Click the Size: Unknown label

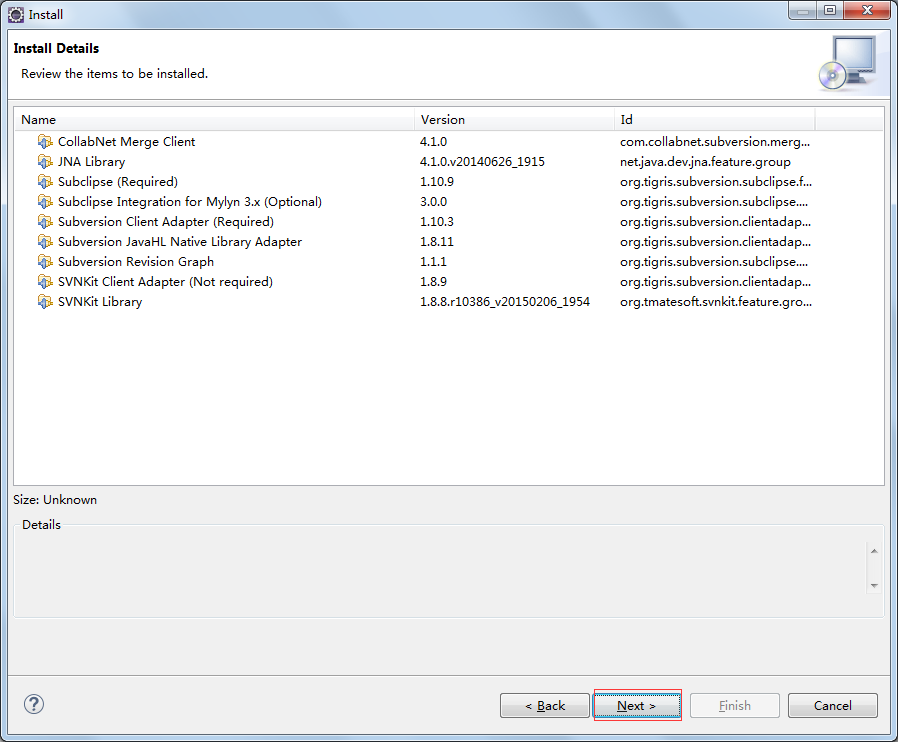55,500
